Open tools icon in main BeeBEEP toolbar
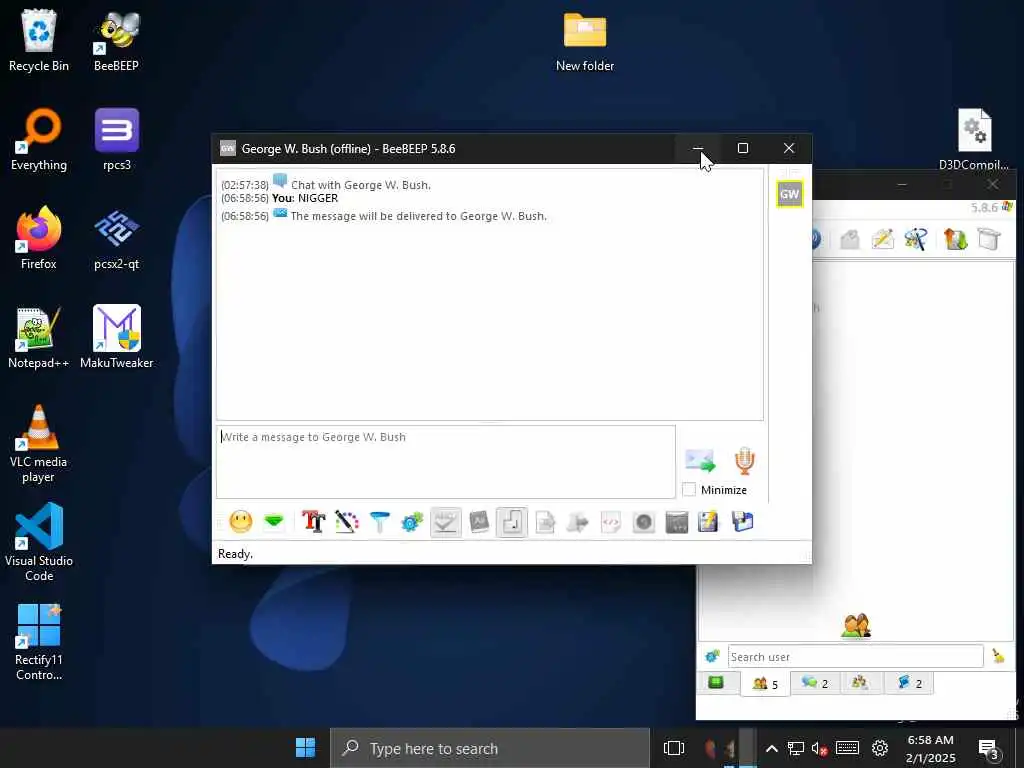 (916, 239)
